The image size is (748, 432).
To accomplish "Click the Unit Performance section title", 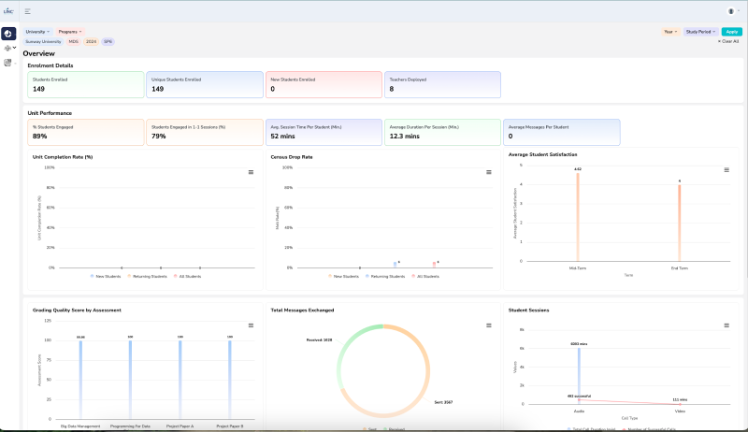I will [x=50, y=113].
